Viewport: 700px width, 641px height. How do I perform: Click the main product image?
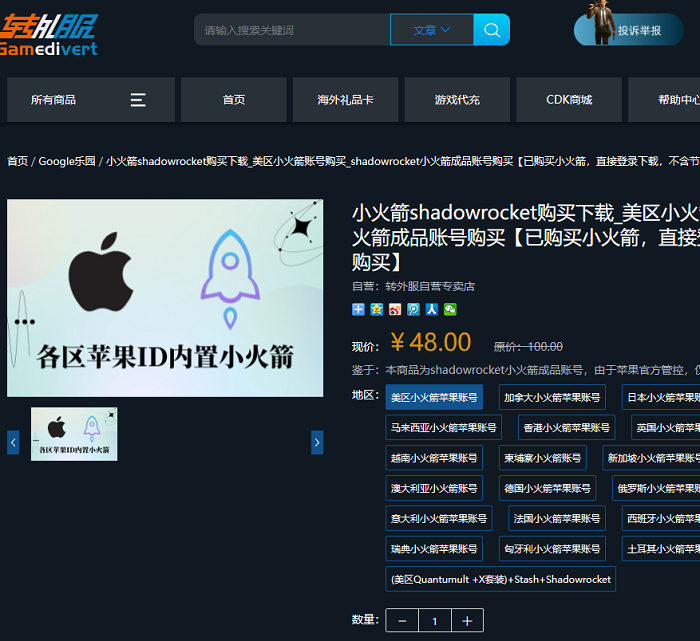165,298
